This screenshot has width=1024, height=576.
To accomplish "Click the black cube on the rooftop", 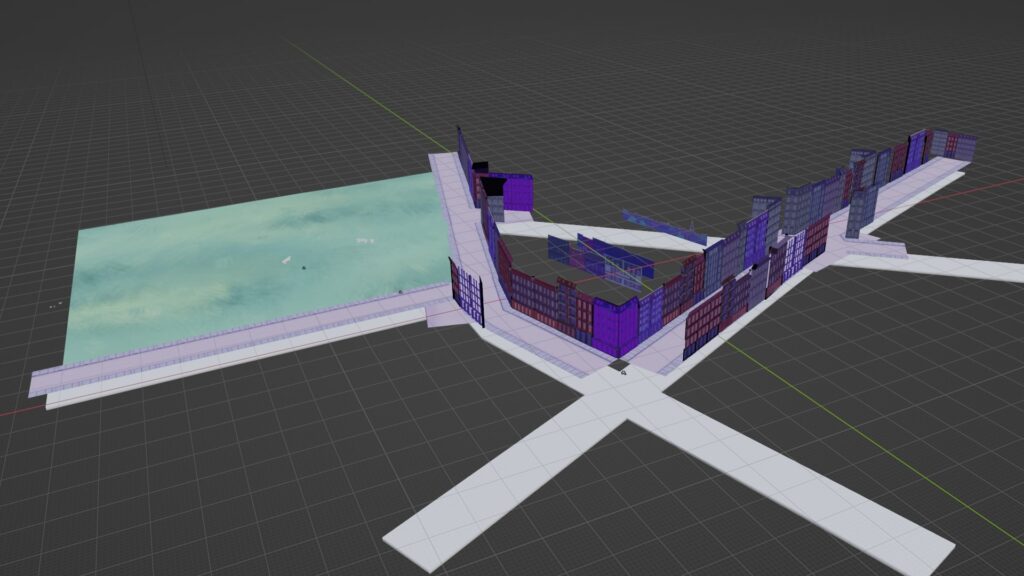I will coord(494,186).
